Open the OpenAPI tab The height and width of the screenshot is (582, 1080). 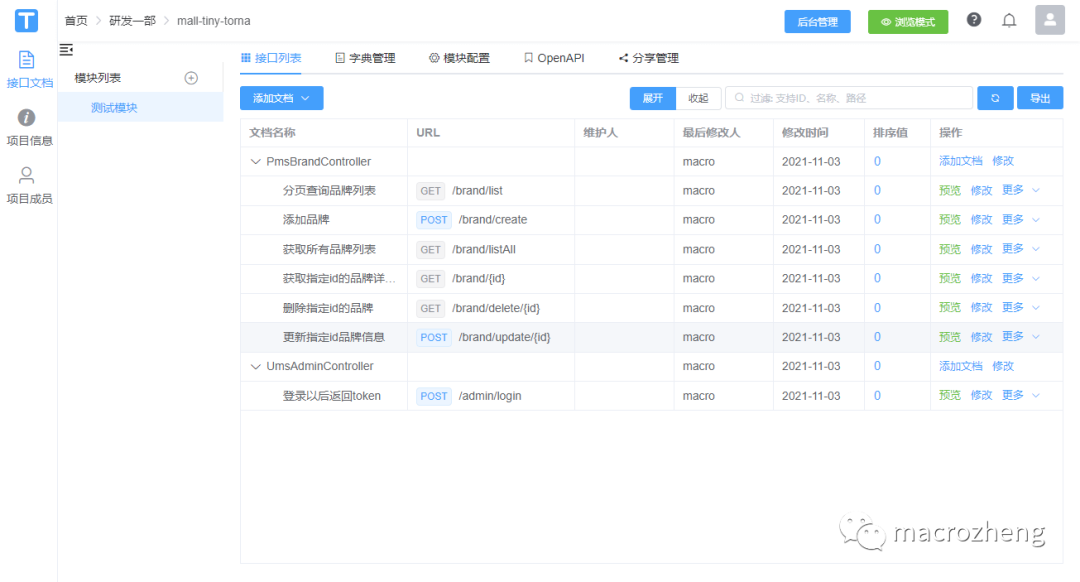[x=553, y=57]
